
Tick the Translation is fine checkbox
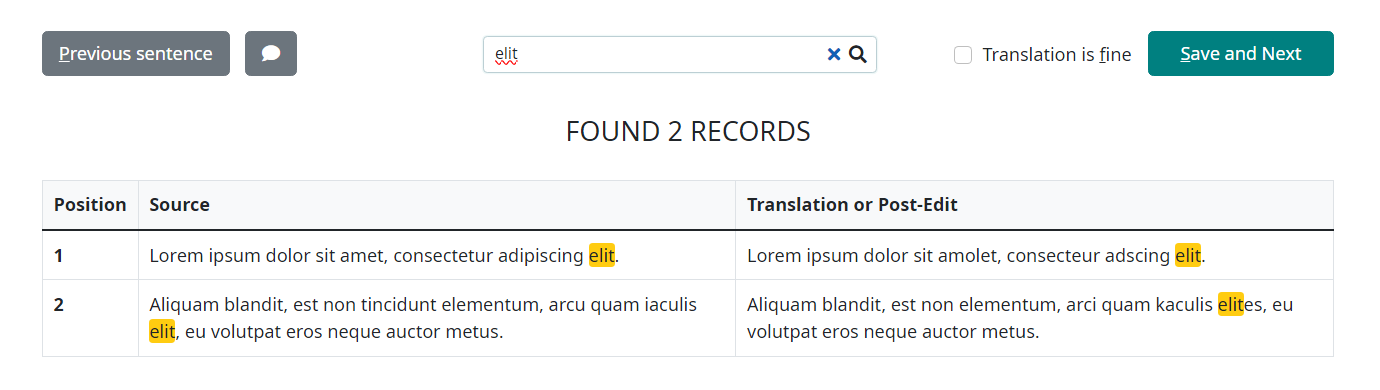(963, 55)
